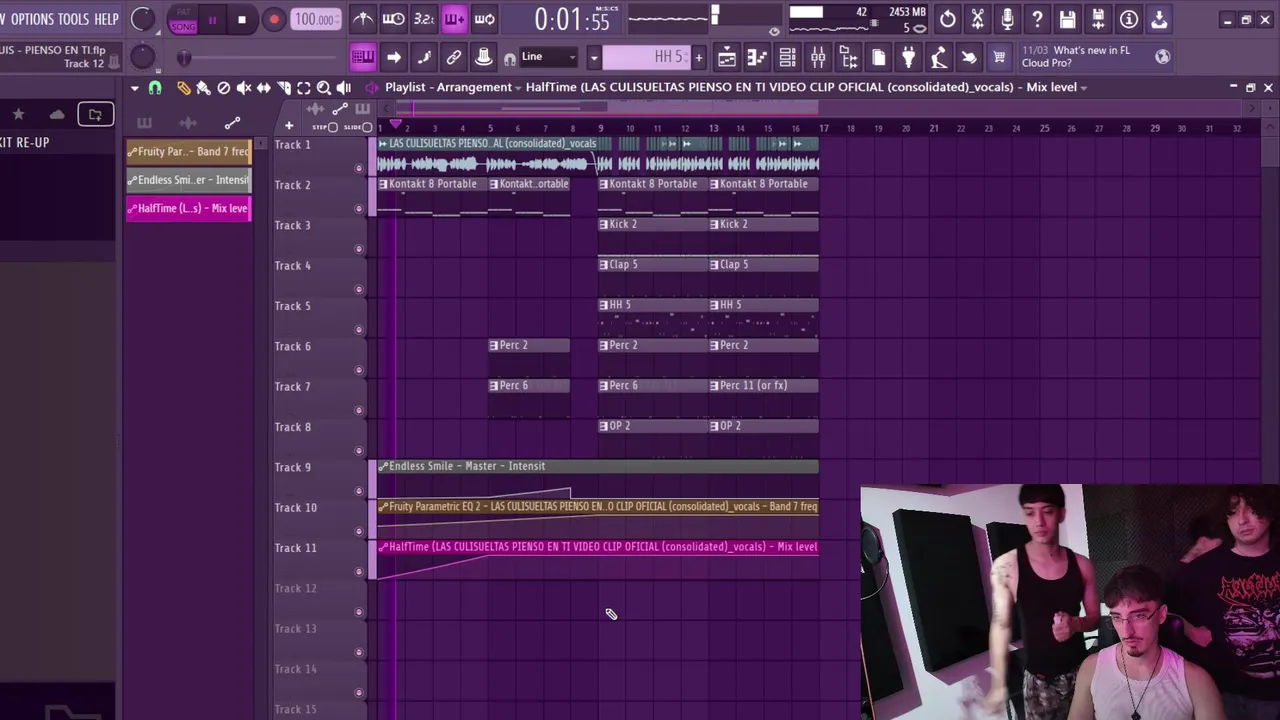Select the playlist slip tool
The image size is (1280, 720).
pyautogui.click(x=264, y=88)
